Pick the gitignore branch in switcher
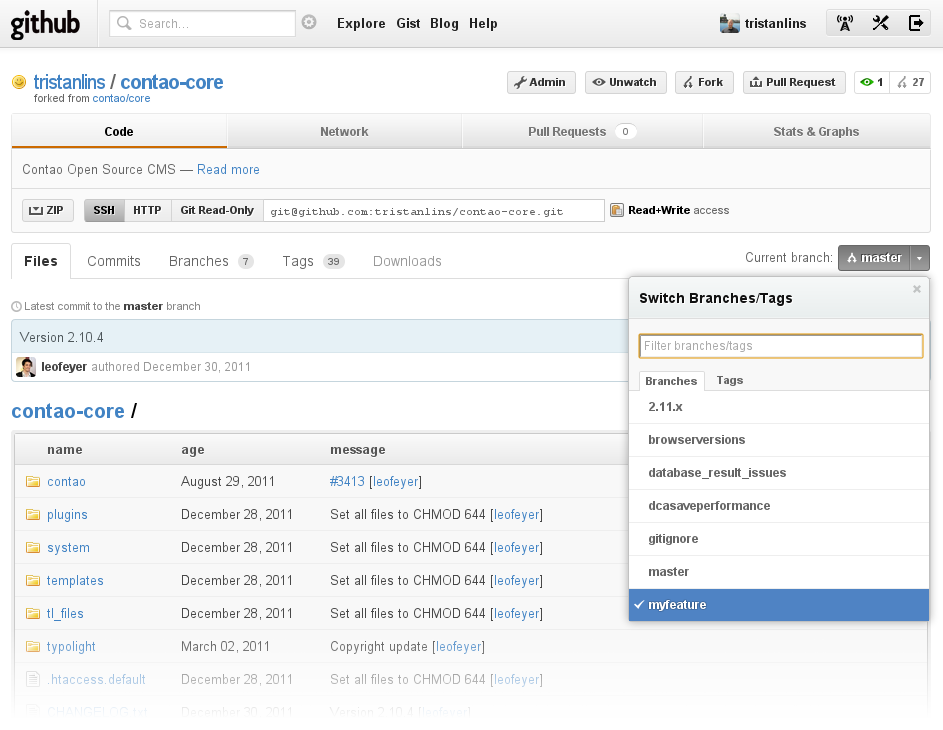The image size is (943, 730). [x=673, y=539]
